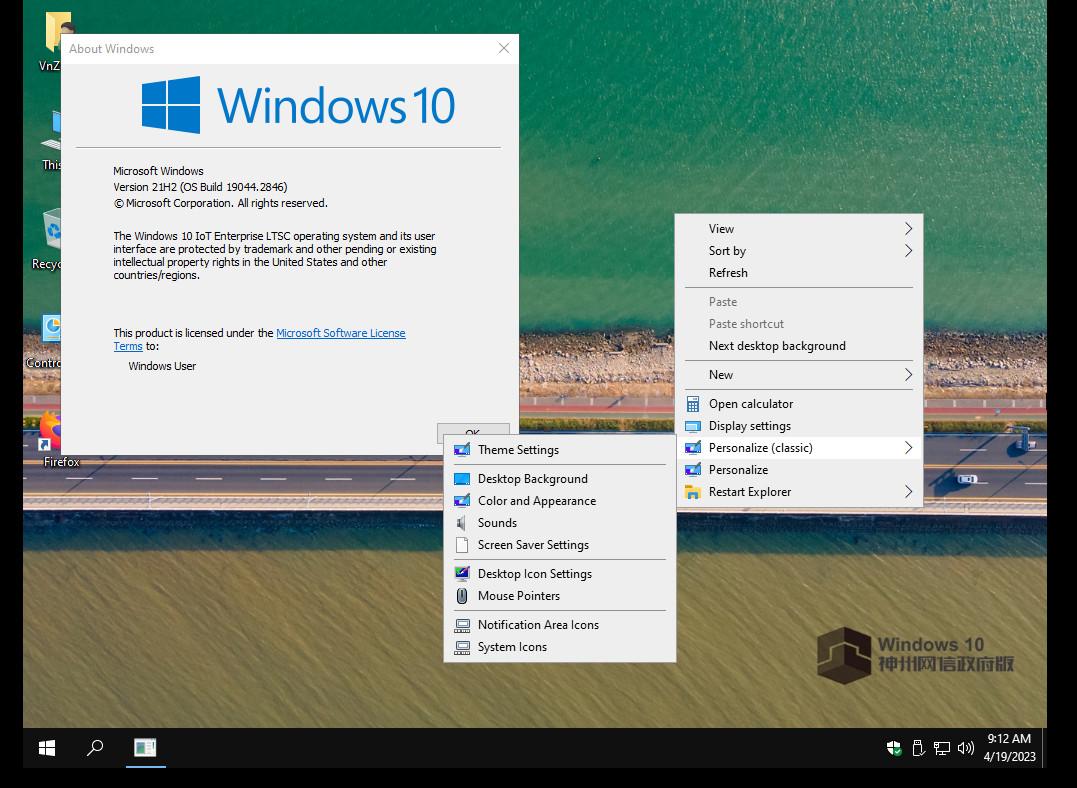Open the Windows Start button
The width and height of the screenshot is (1077, 788).
point(47,748)
